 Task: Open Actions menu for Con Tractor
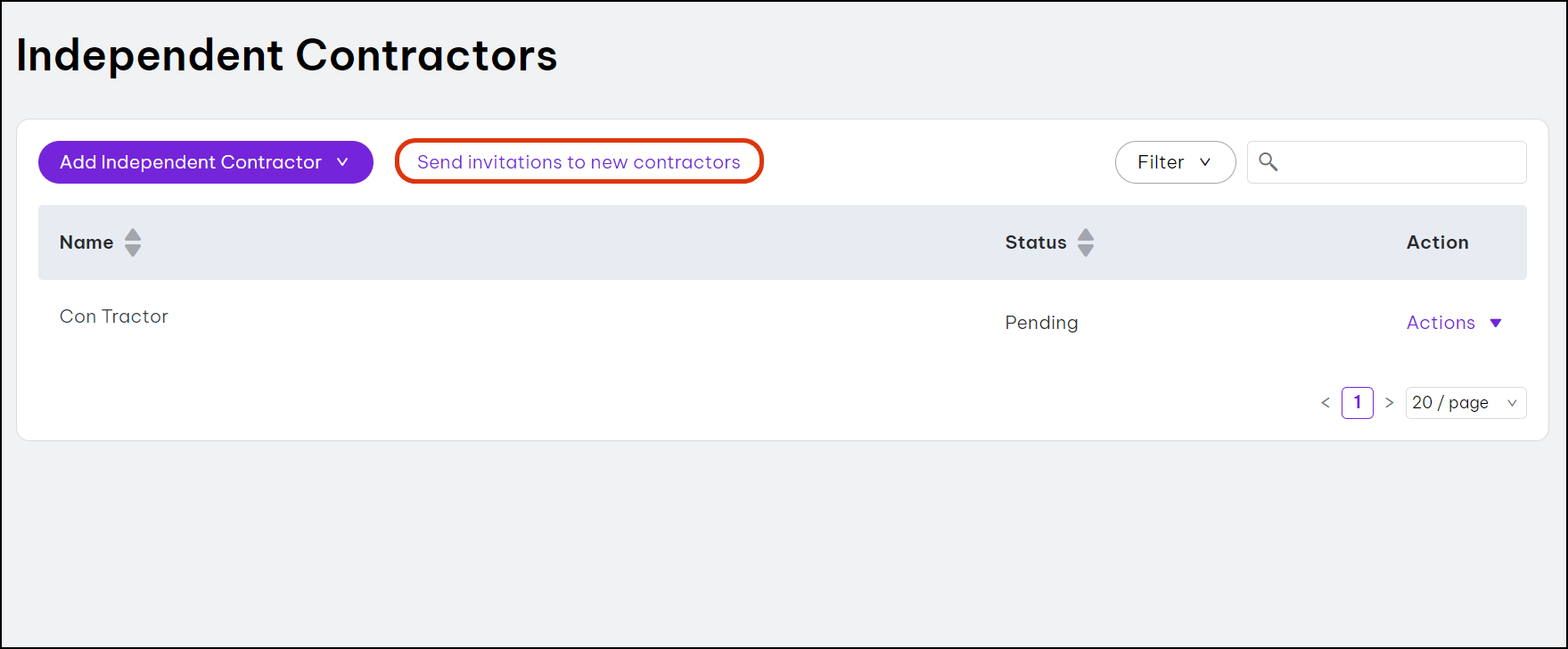(1441, 323)
